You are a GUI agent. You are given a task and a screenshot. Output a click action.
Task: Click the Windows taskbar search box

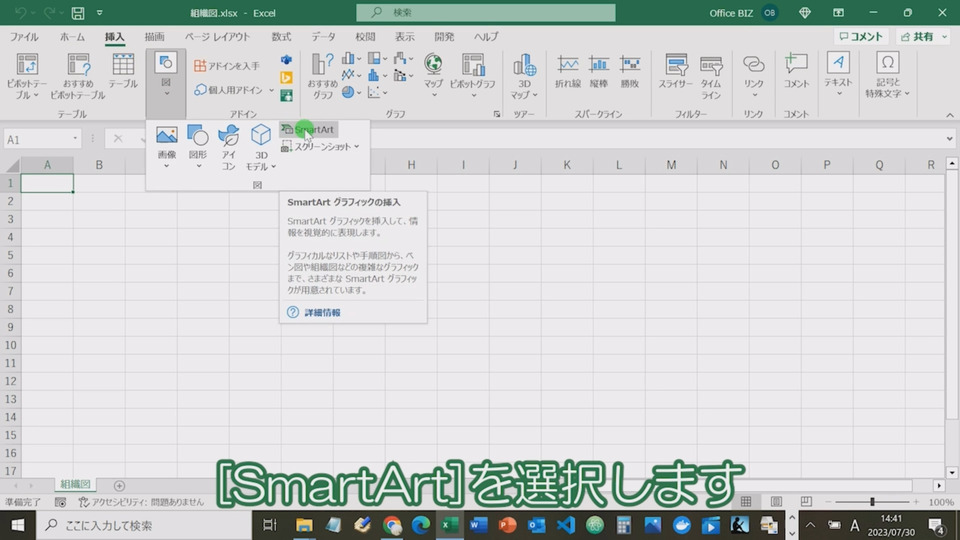tap(144, 525)
